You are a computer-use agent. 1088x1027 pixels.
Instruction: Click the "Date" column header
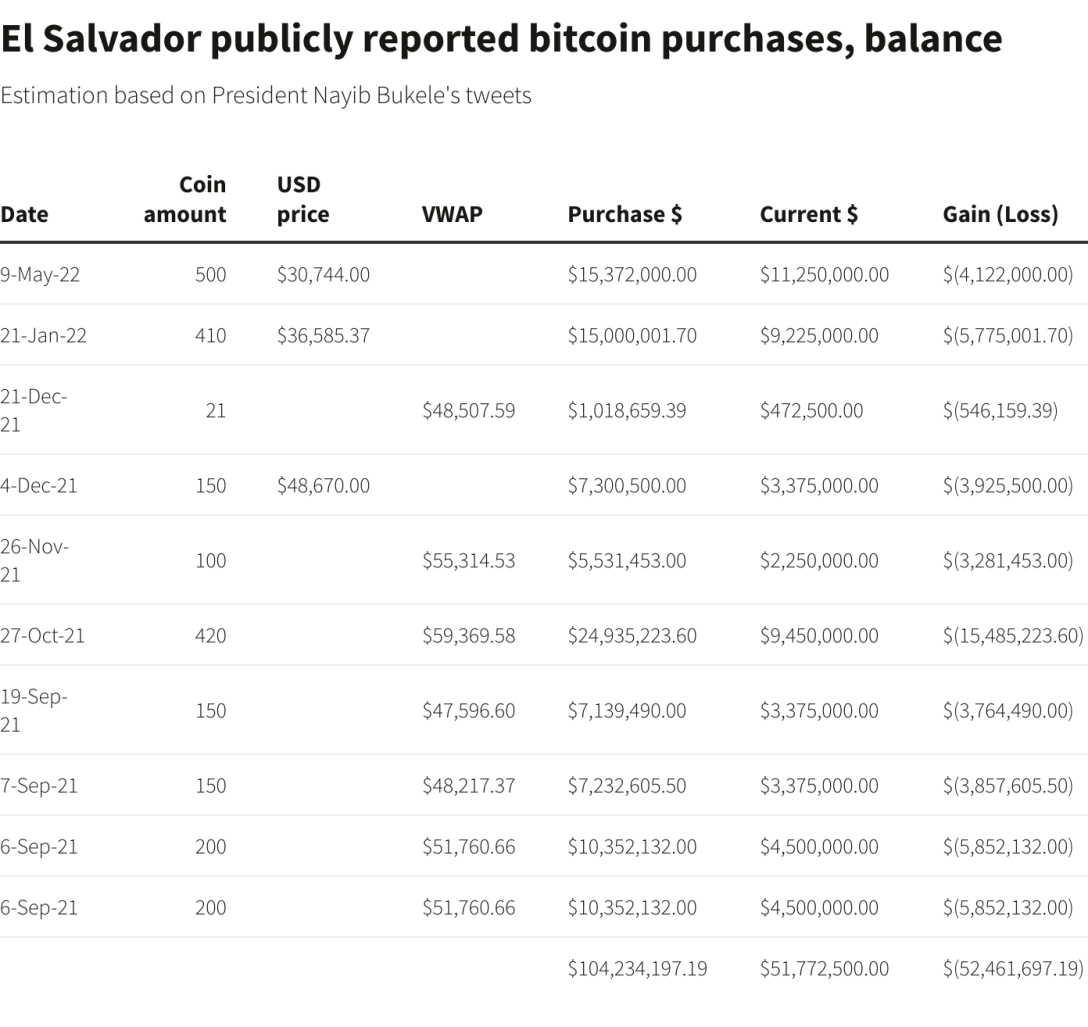[x=24, y=214]
